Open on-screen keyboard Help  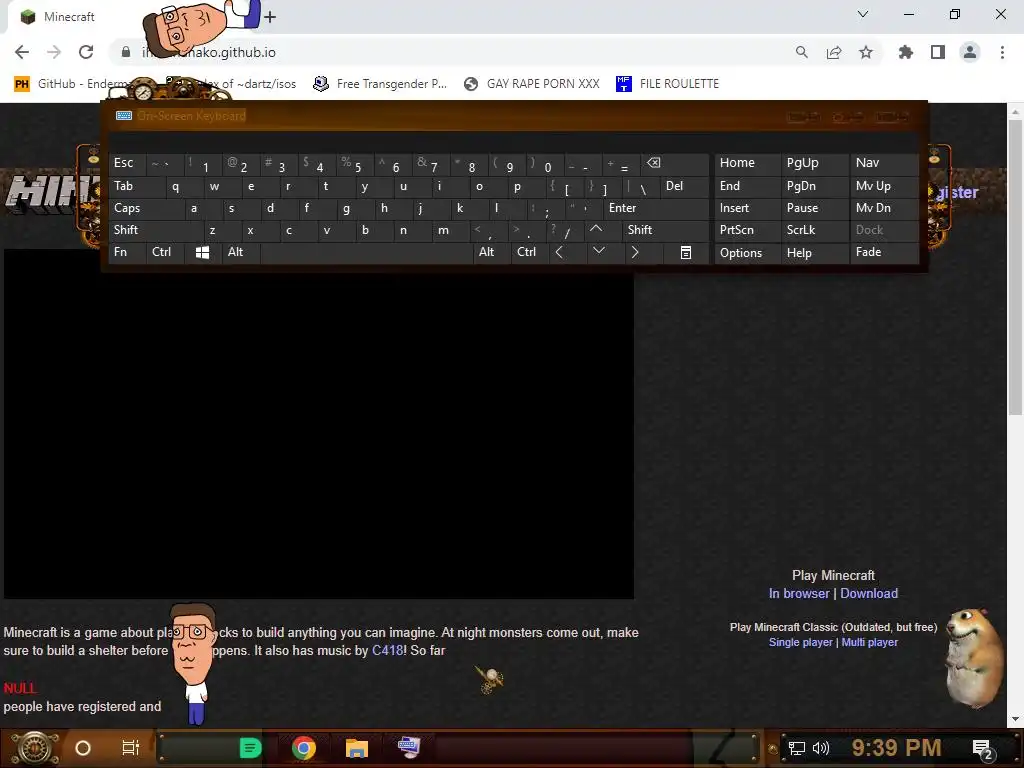[814, 253]
